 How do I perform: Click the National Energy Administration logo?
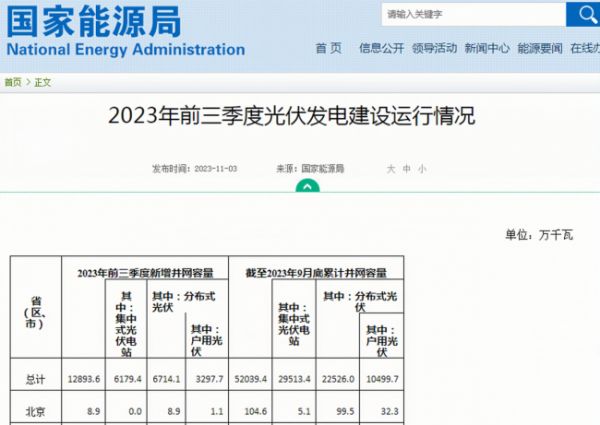(x=123, y=31)
